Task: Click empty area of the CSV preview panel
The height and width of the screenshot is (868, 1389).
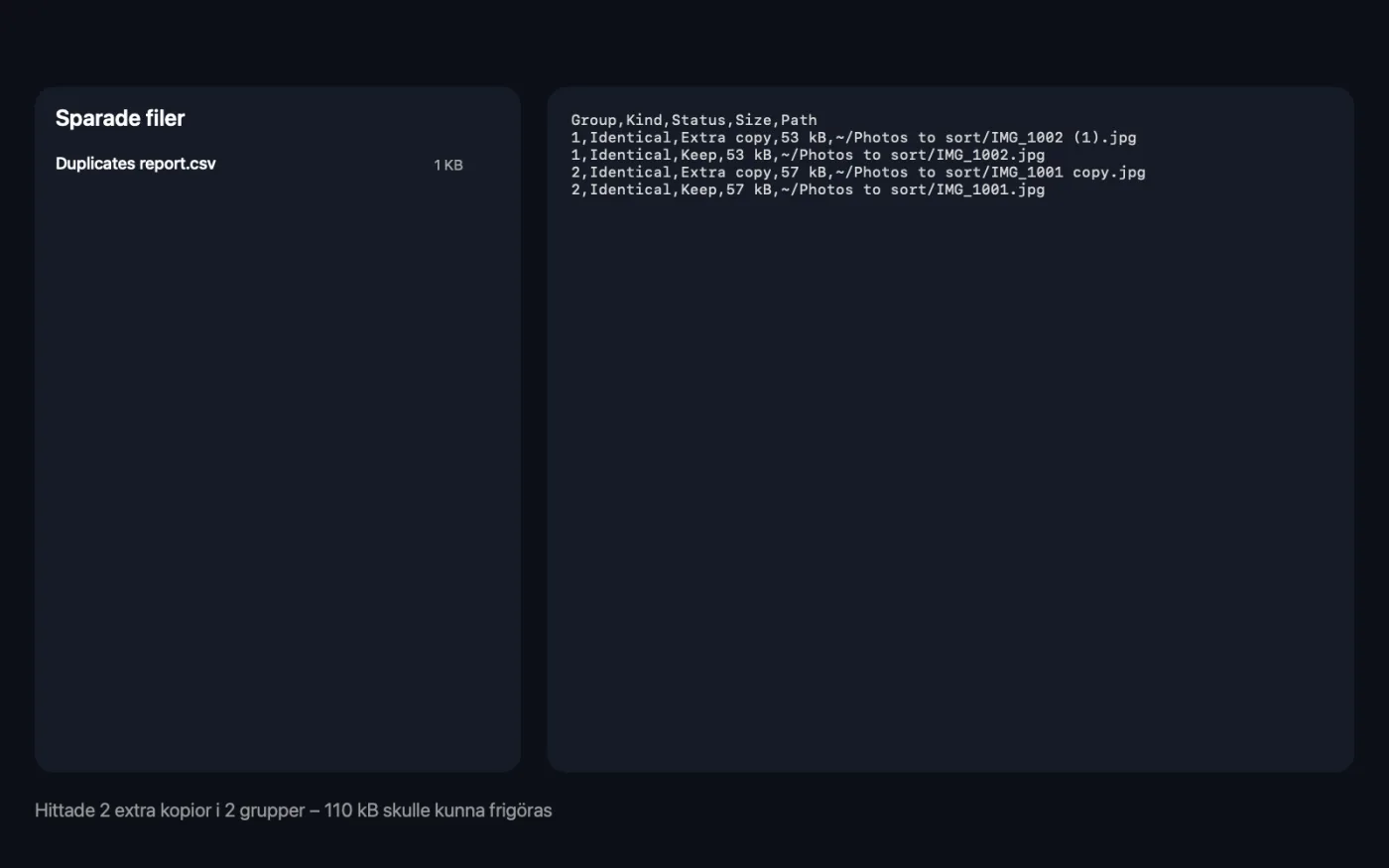Action: pyautogui.click(x=950, y=476)
